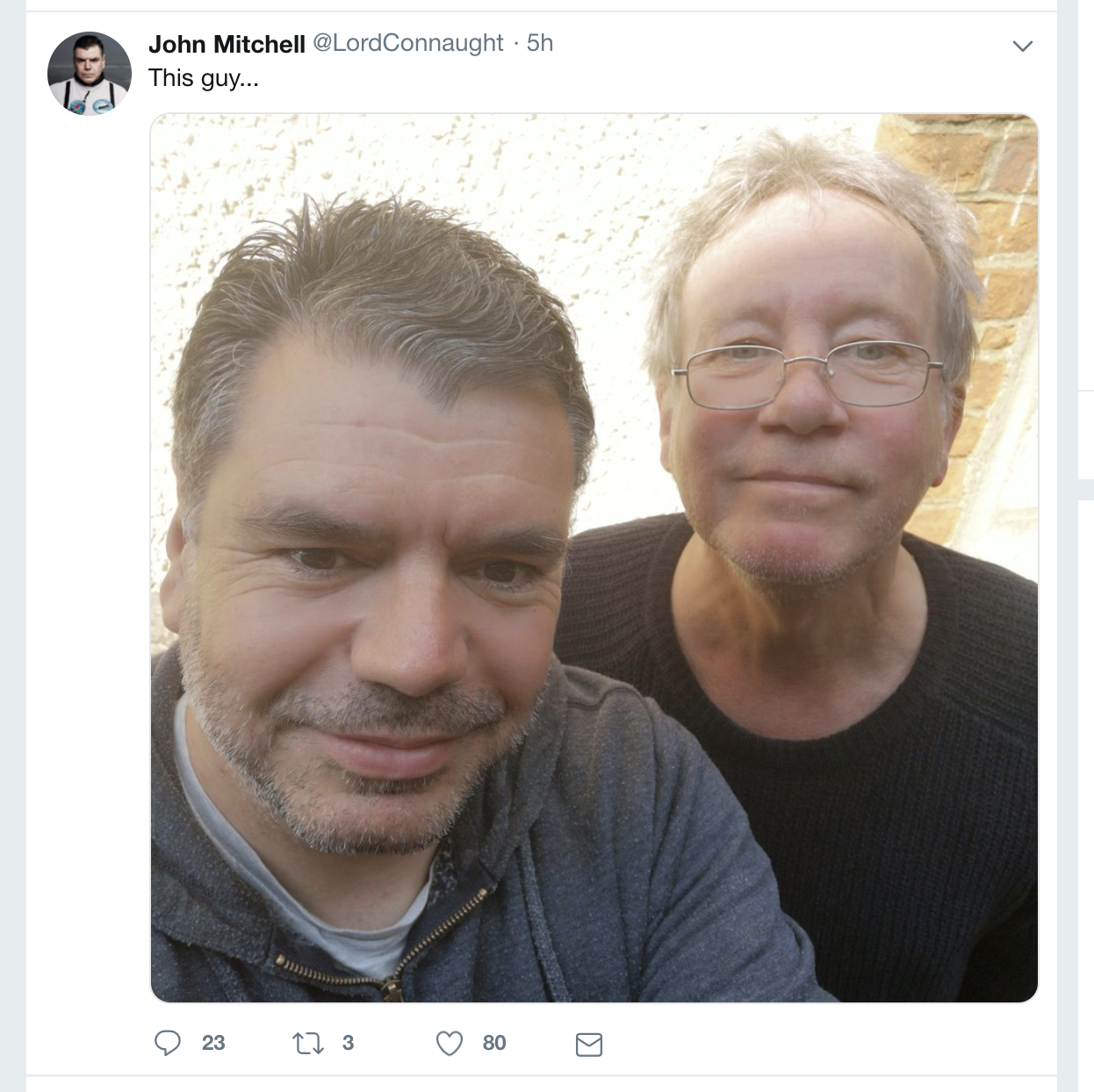Click the John Mitchell display name
The image size is (1094, 1092).
tap(227, 43)
